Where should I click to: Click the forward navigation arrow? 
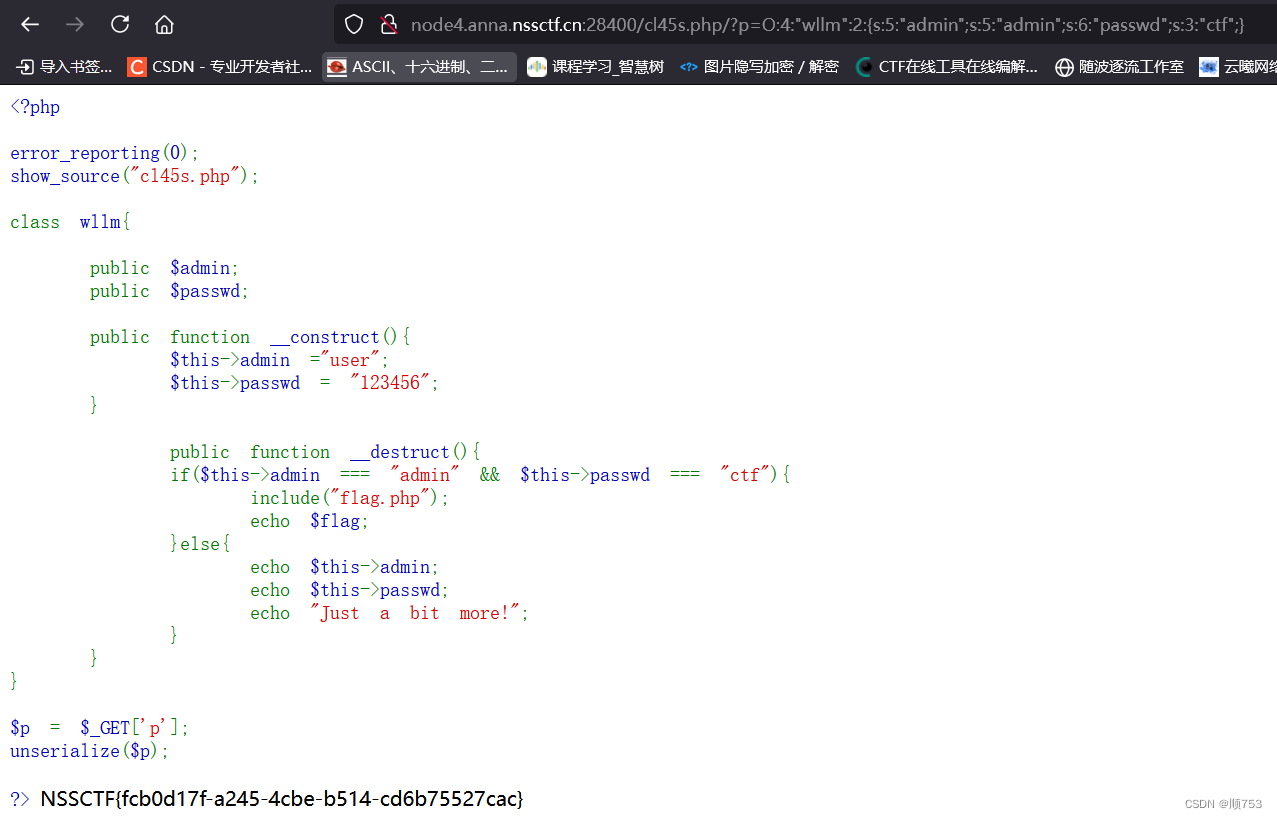(x=75, y=24)
